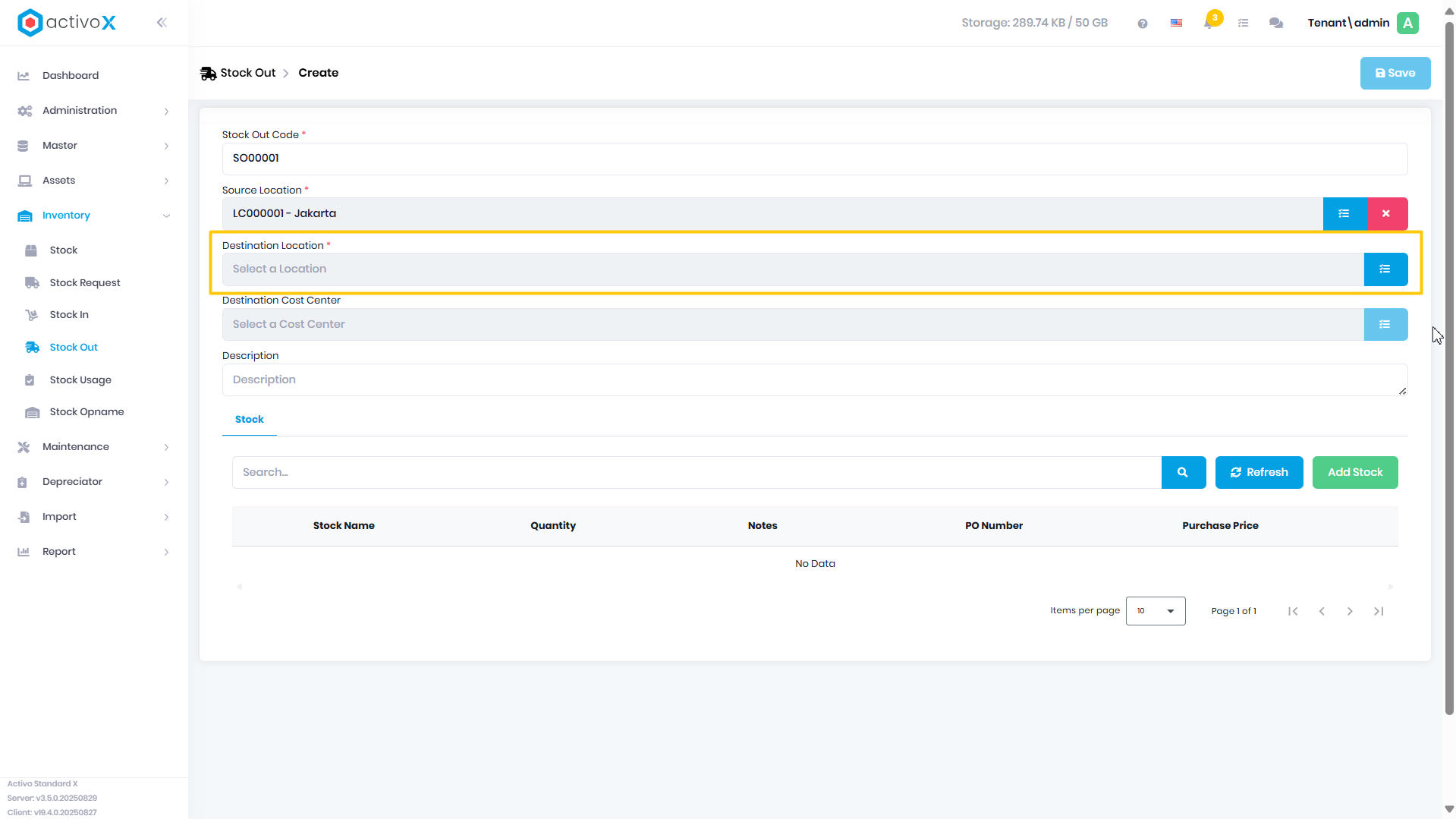Expand the Report menu chevron
Viewport: 1456px width, 819px height.
pos(166,552)
